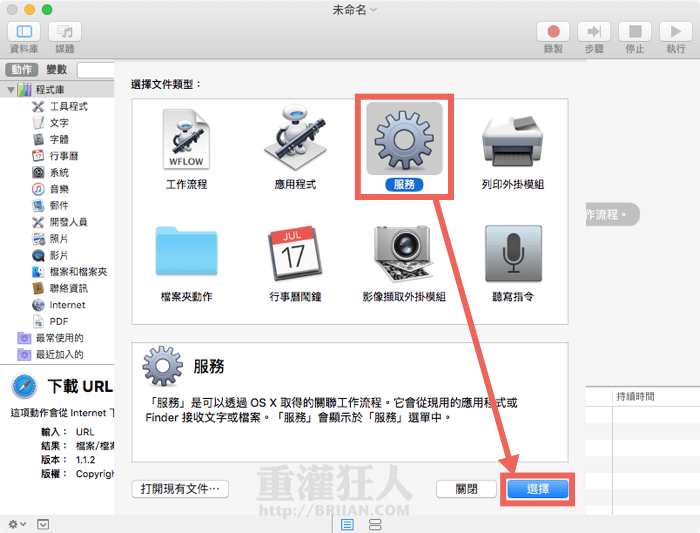The height and width of the screenshot is (533, 700).
Task: Switch to the 變數 variables tab
Action: point(57,70)
